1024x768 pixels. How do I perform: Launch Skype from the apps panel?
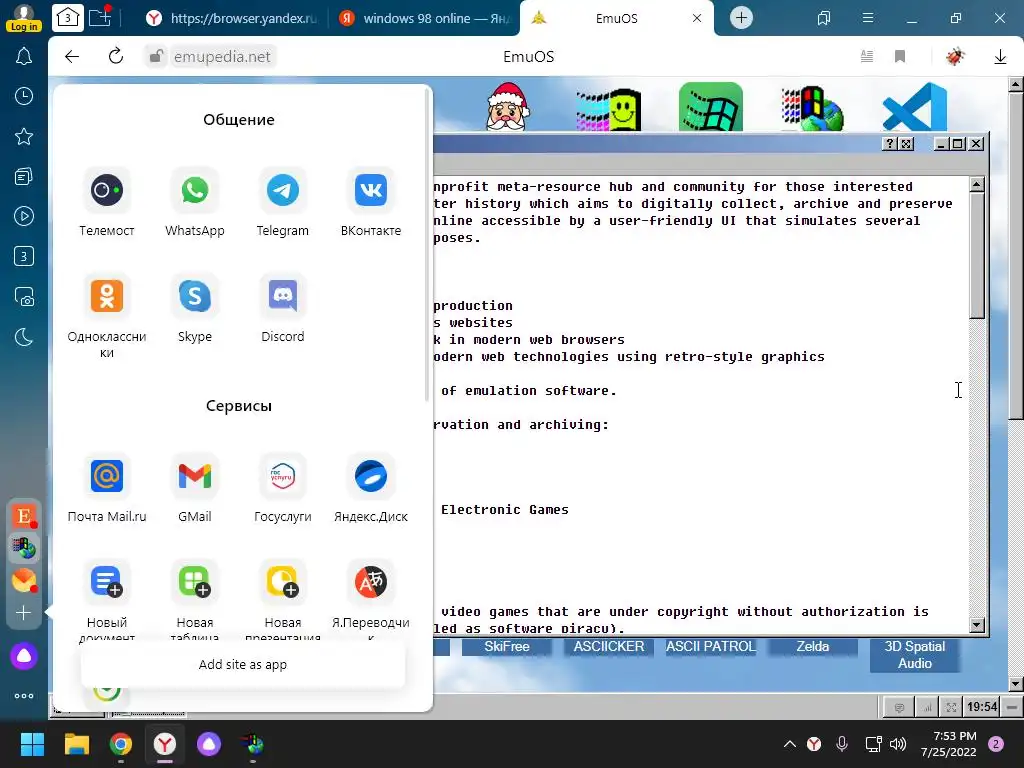pyautogui.click(x=195, y=296)
